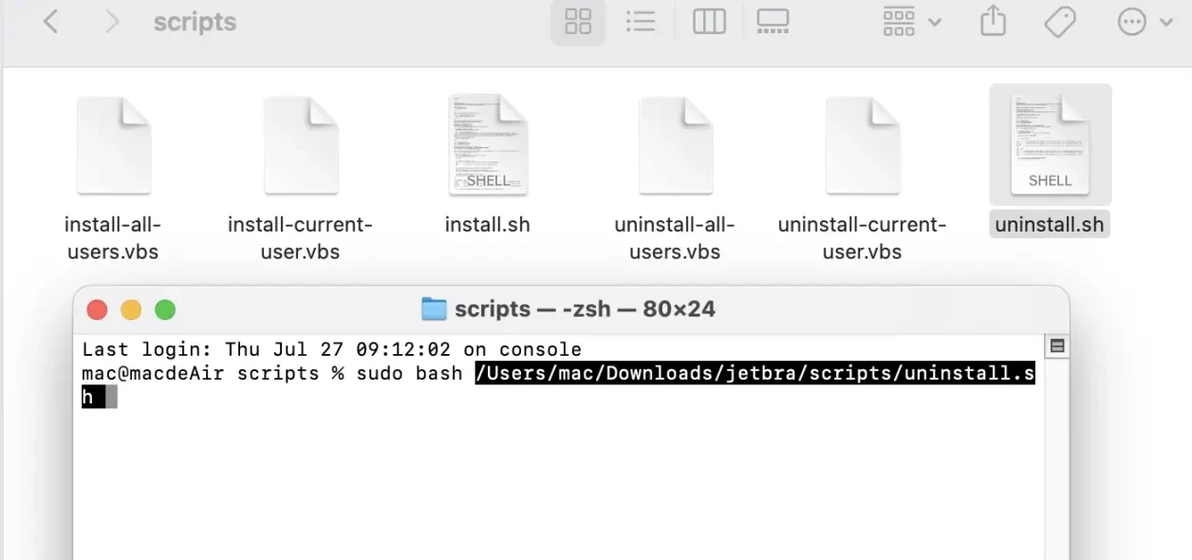Switch to gallery view
The width and height of the screenshot is (1192, 560).
pos(773,22)
